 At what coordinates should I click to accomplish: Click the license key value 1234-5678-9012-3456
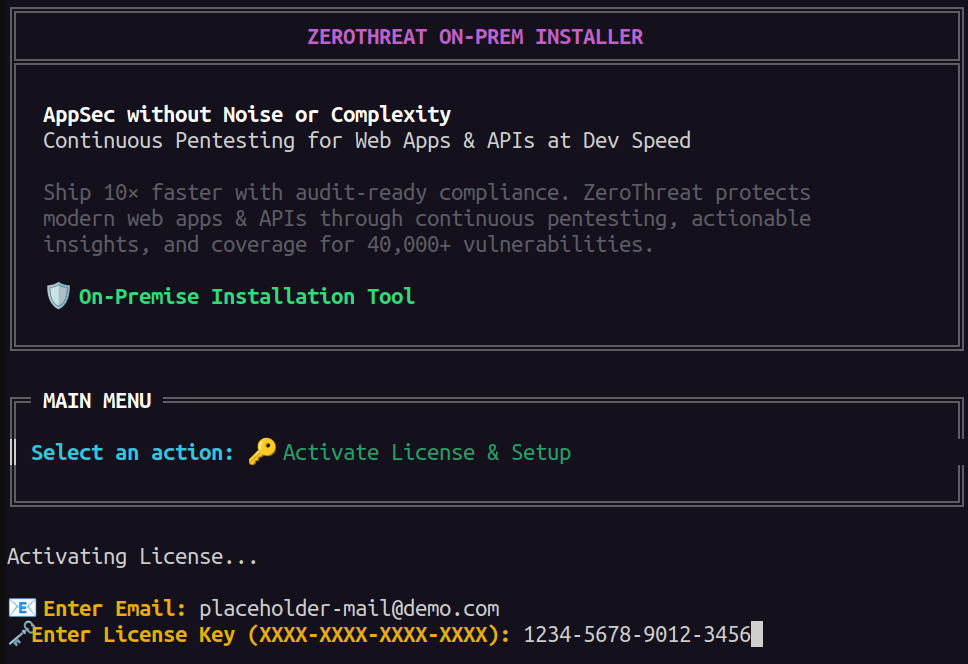click(x=636, y=634)
